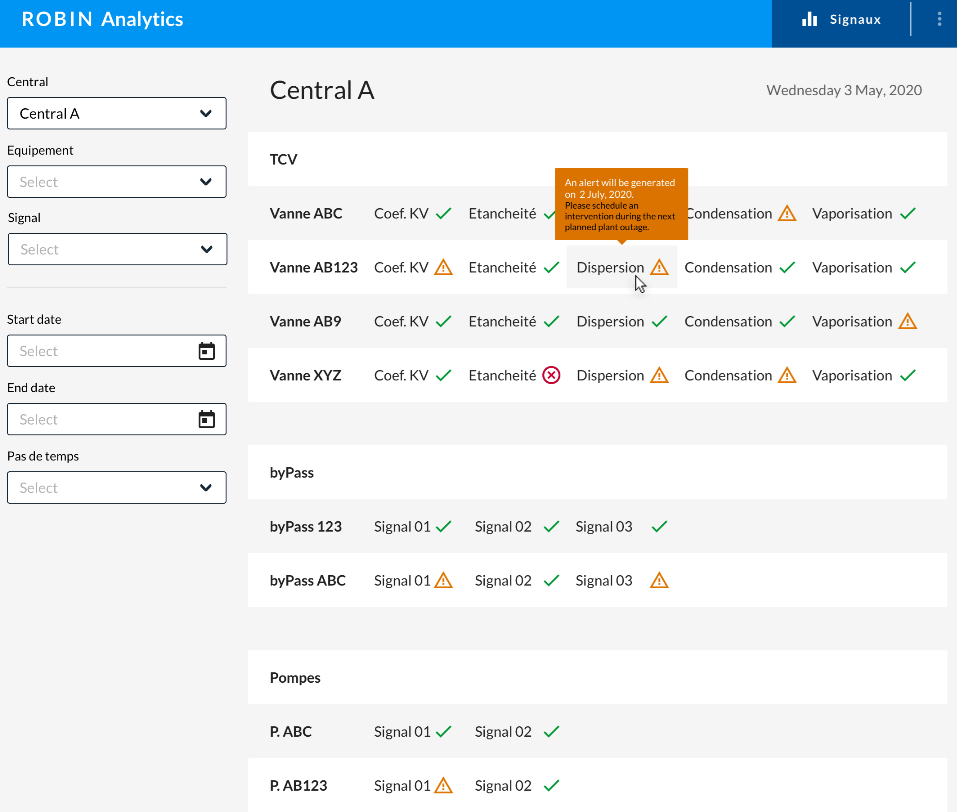Click Vanne AB123 Condensation check icon
Screen dimensions: 957x812
pyautogui.click(x=787, y=267)
